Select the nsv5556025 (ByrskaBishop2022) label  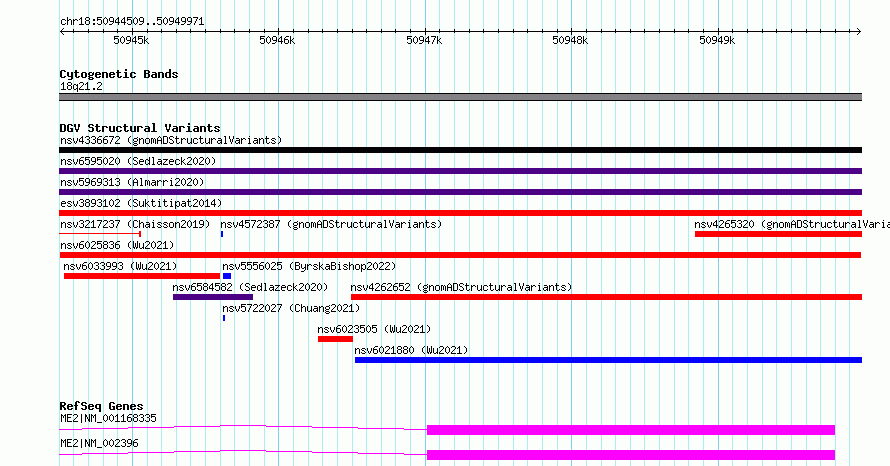point(309,266)
